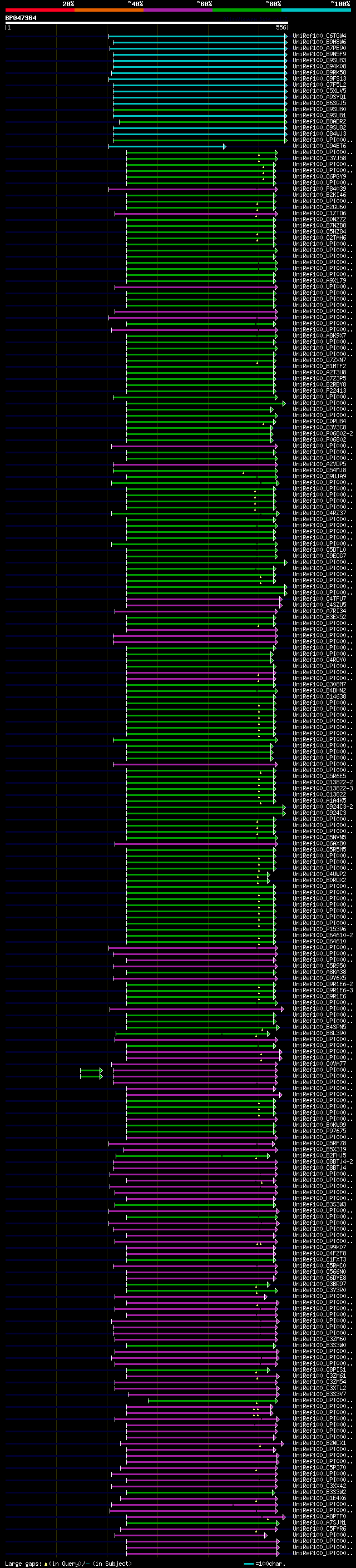Select the UniRef100_B2GU60 label
The height and width of the screenshot is (1568, 356).
[319, 207]
